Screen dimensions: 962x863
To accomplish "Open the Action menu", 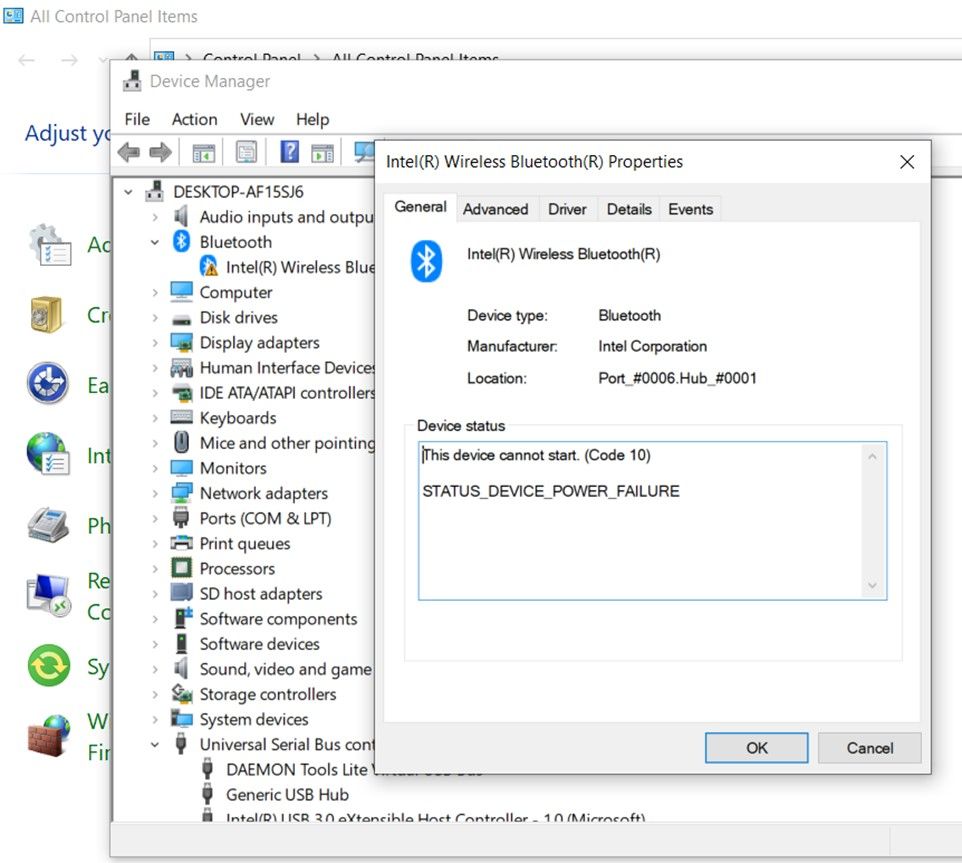I will click(194, 119).
